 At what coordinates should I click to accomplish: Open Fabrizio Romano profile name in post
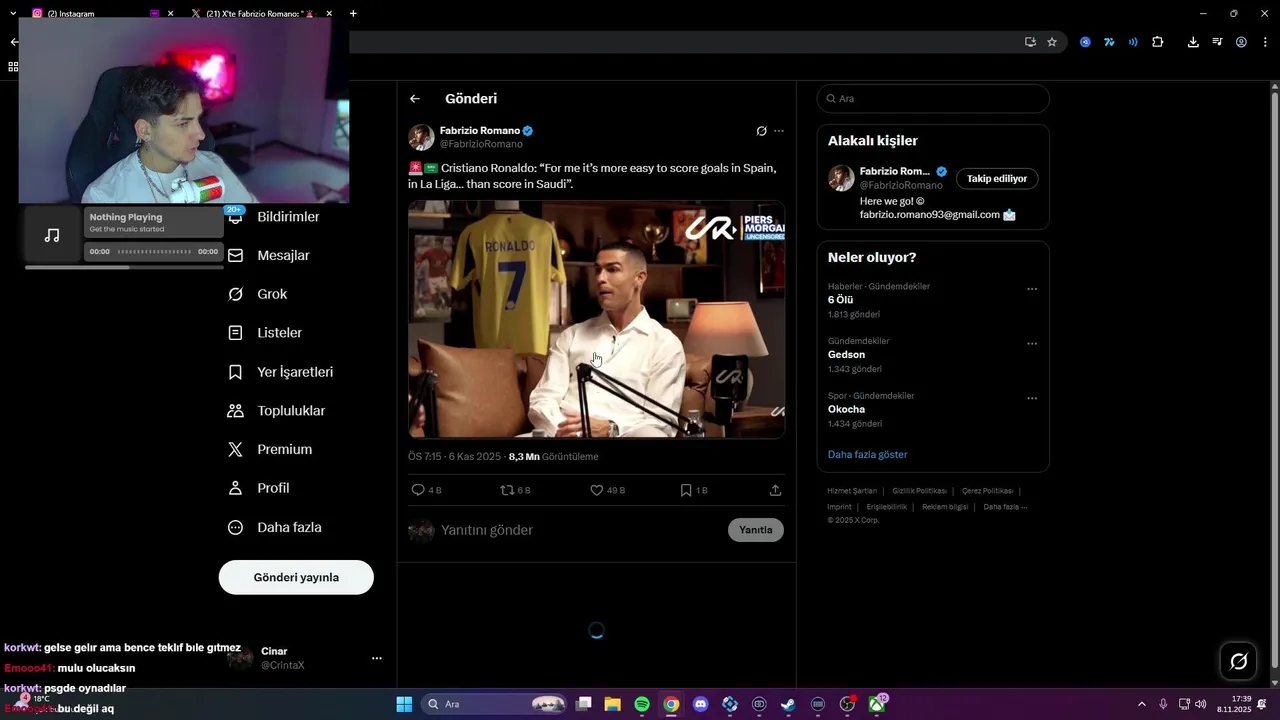[x=480, y=131]
